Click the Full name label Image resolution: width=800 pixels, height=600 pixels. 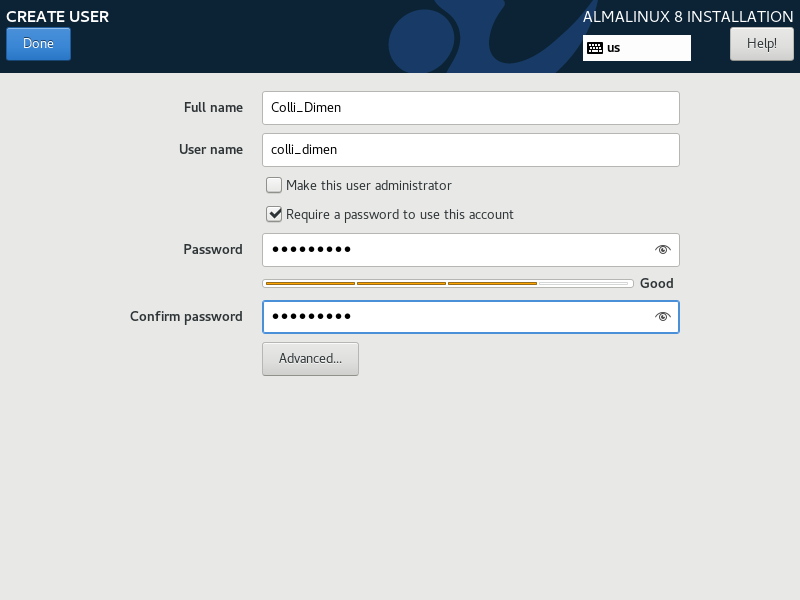[x=213, y=108]
